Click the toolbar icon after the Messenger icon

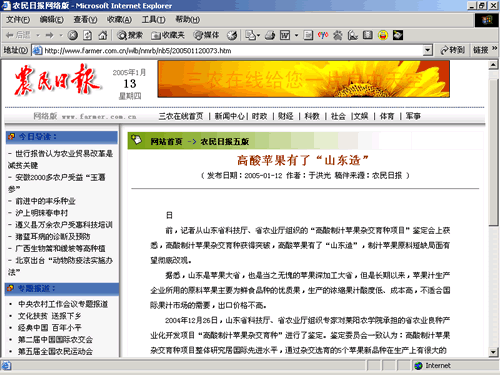353,35
